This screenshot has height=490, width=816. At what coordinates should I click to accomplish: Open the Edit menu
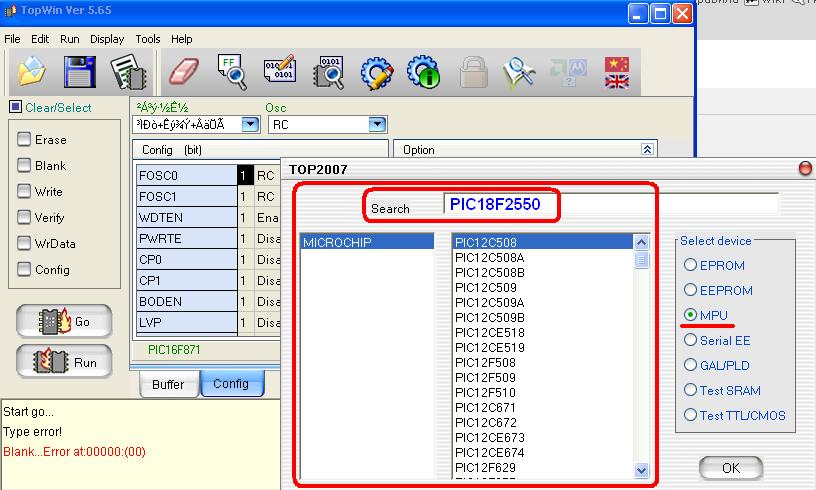tap(40, 39)
